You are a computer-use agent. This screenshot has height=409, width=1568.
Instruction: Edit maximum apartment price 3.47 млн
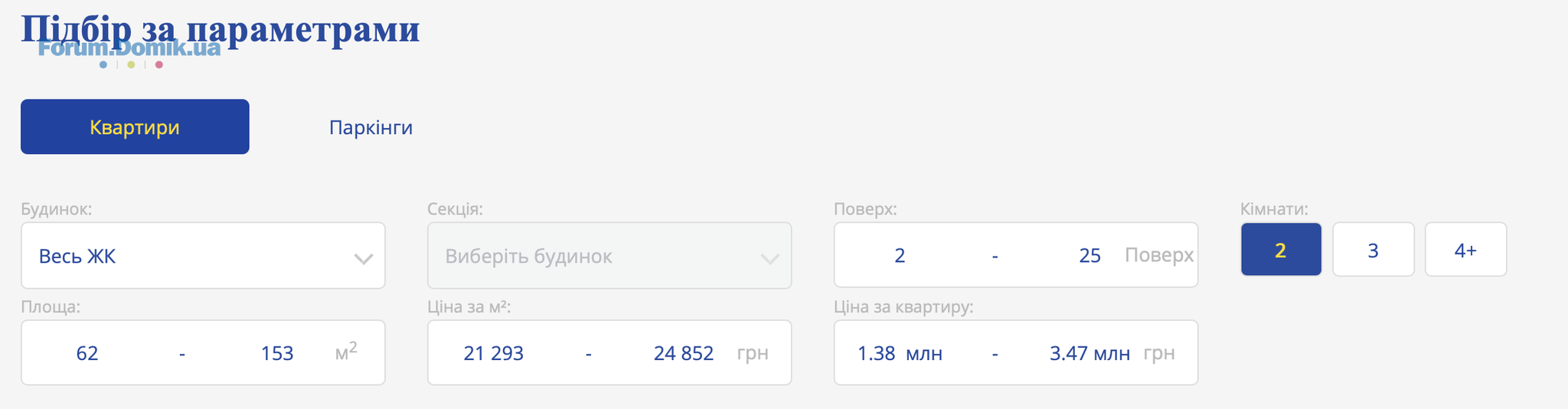pyautogui.click(x=1089, y=353)
